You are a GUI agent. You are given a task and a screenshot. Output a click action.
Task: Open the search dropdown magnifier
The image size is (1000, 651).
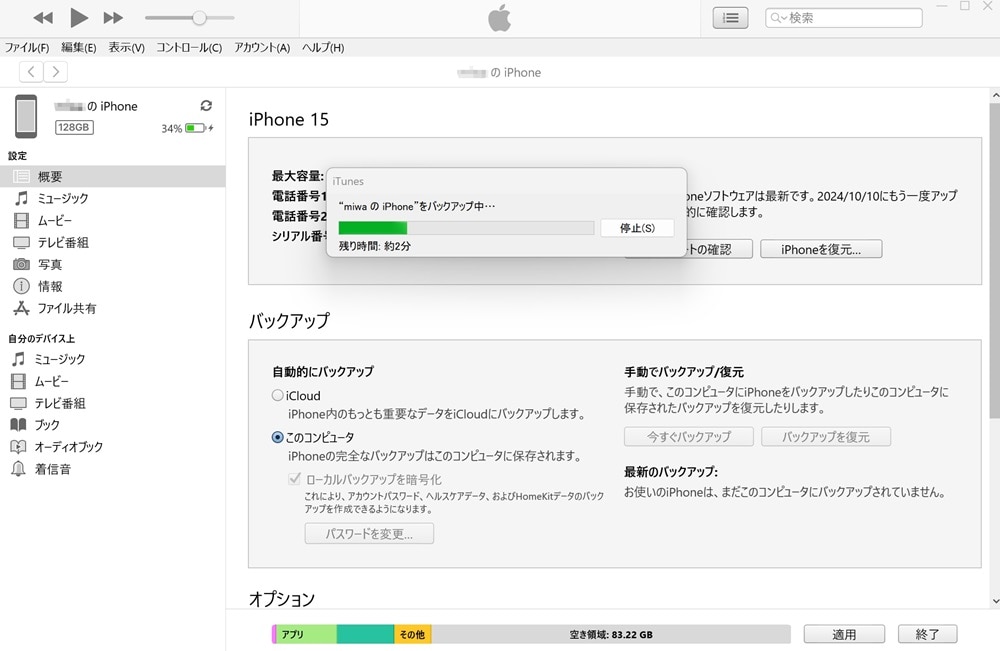coord(779,18)
